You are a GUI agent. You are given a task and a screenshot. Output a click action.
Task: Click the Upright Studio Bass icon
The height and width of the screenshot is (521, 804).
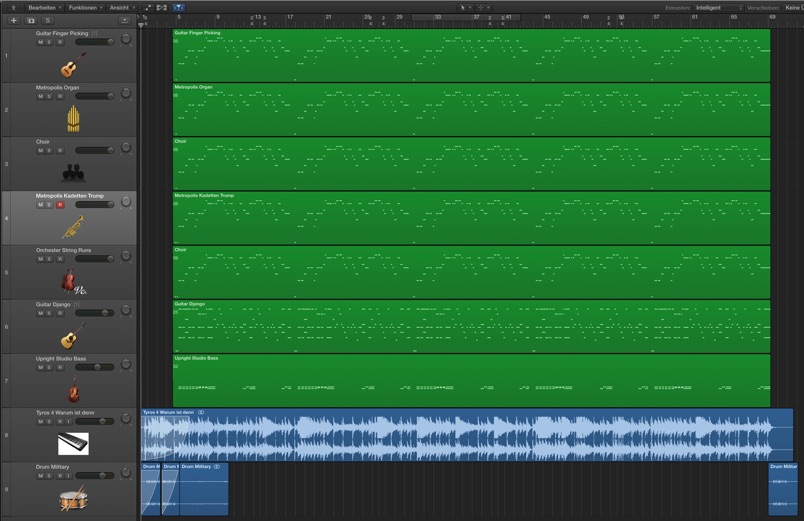tap(73, 389)
